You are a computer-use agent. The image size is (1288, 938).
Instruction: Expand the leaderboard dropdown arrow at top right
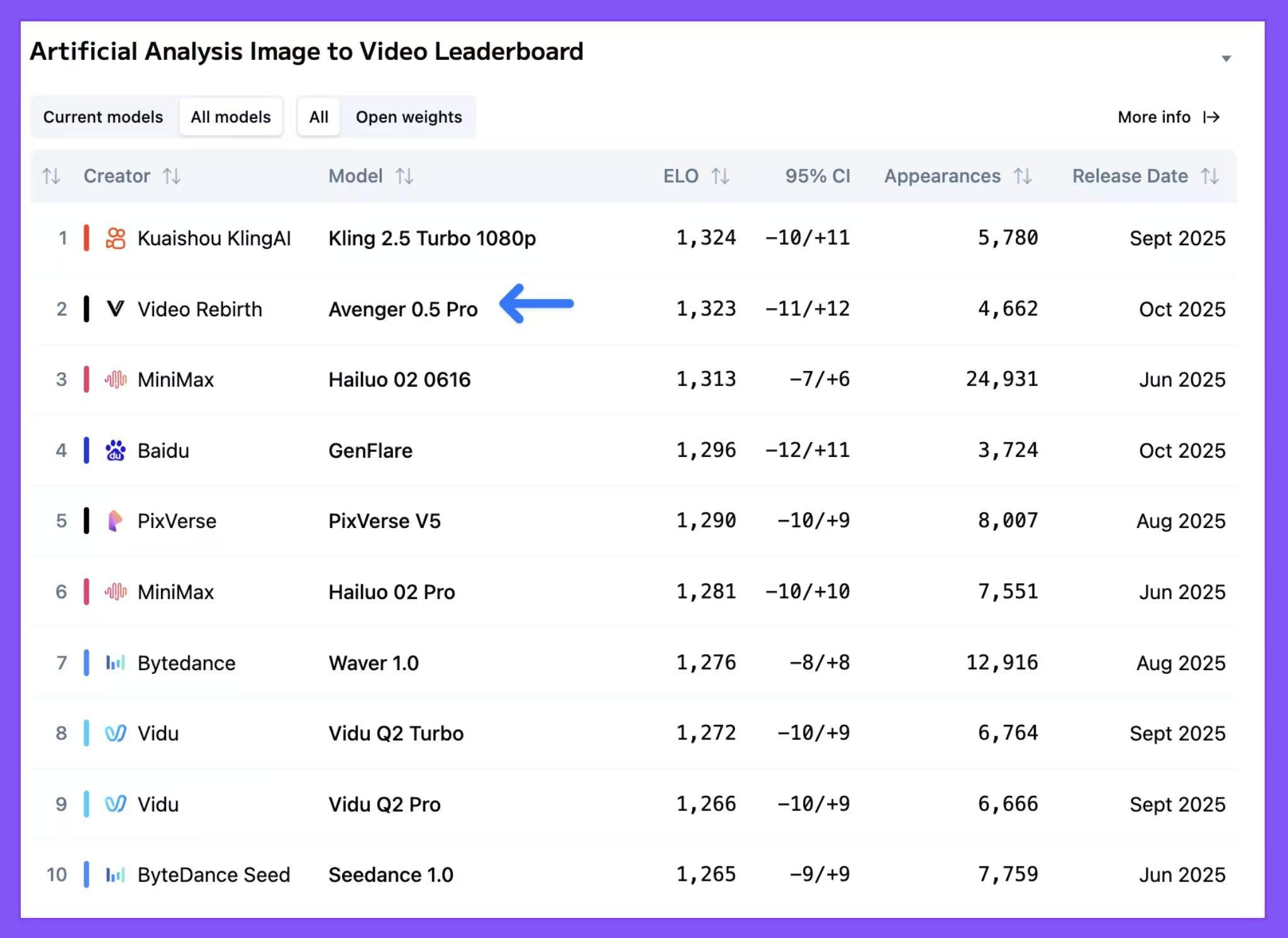[x=1226, y=58]
